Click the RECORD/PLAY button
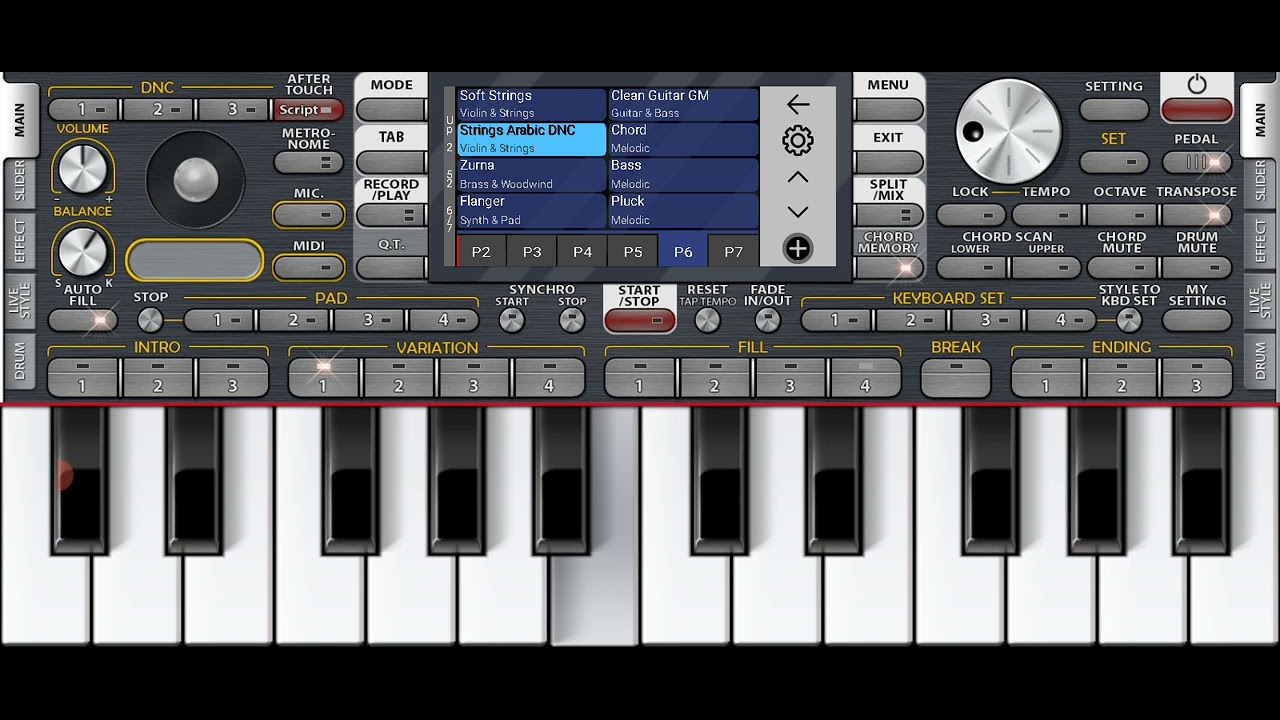This screenshot has width=1280, height=720. pos(391,215)
